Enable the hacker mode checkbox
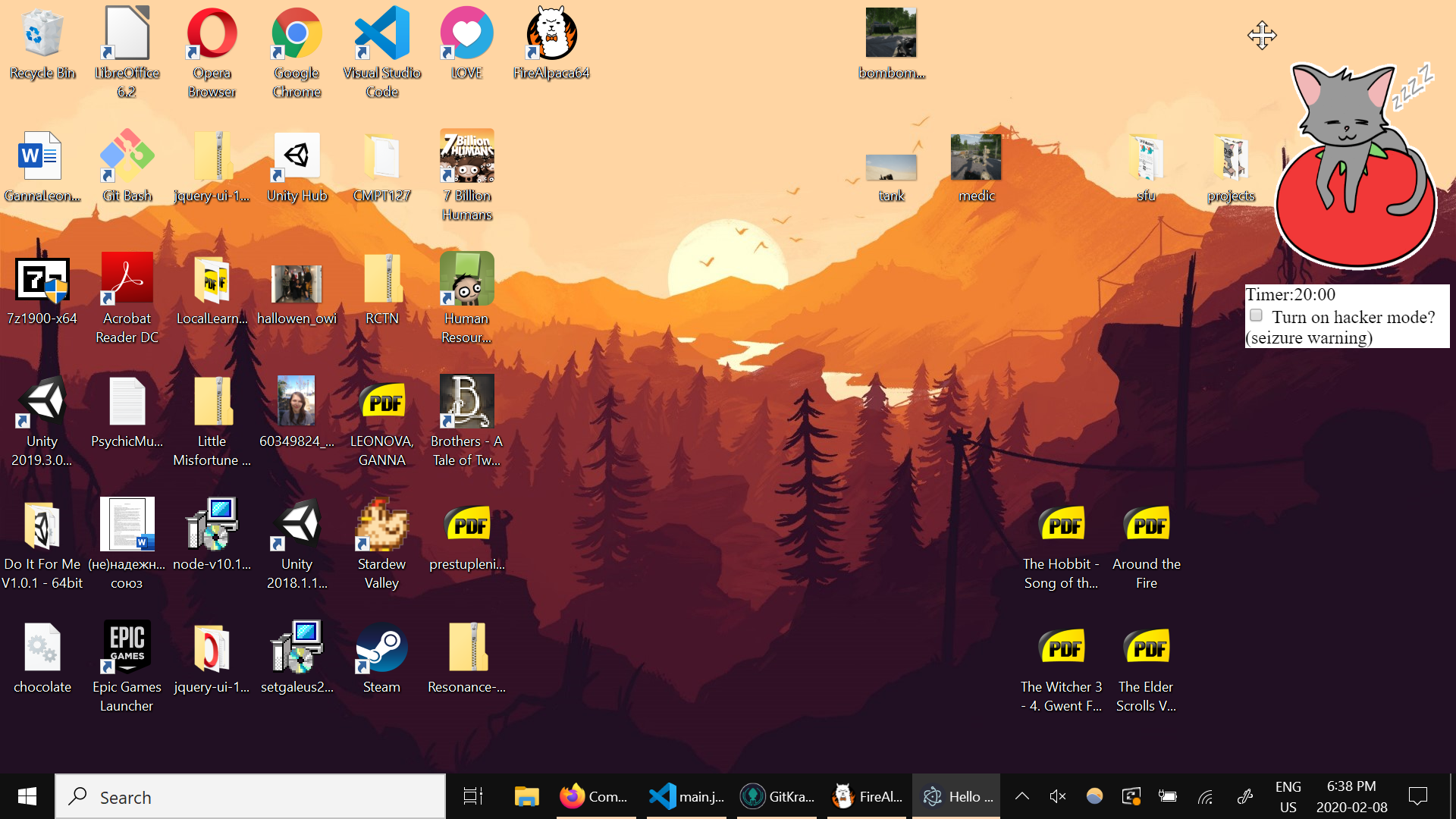Image resolution: width=1456 pixels, height=819 pixels. pos(1257,315)
